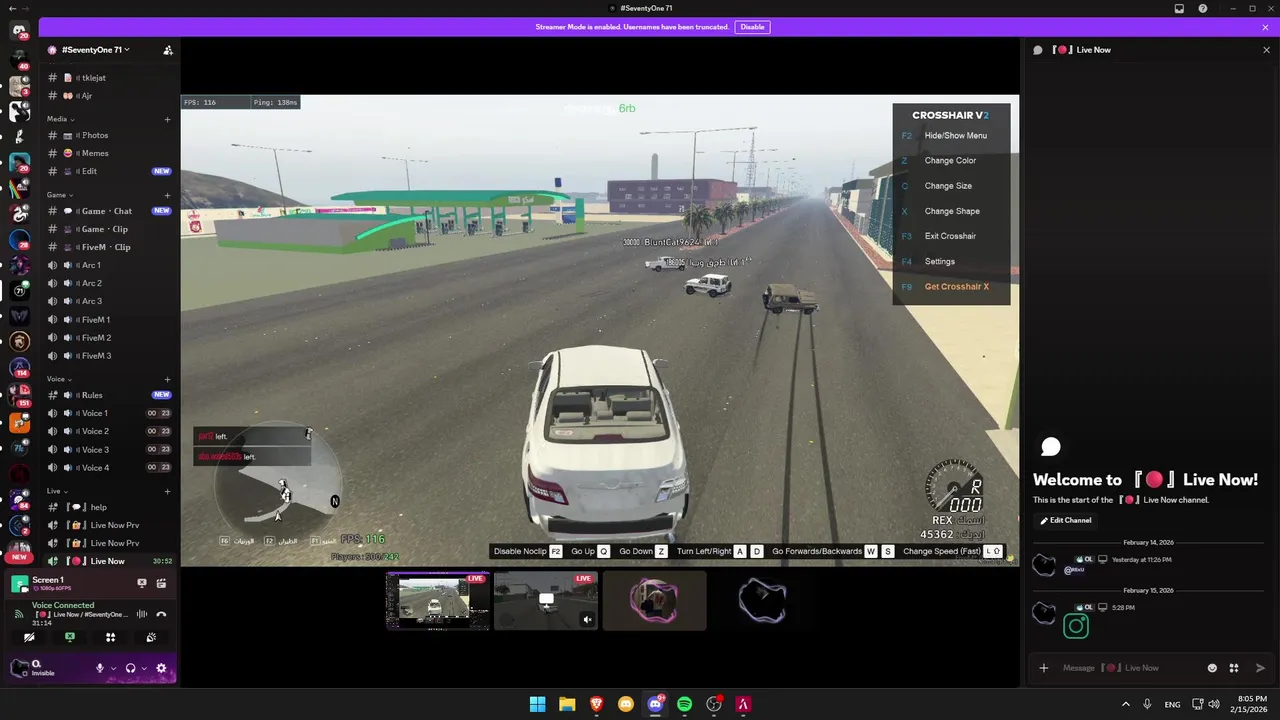This screenshot has width=1280, height=720.
Task: Turn on camera in the voice panel
Action: (29, 637)
